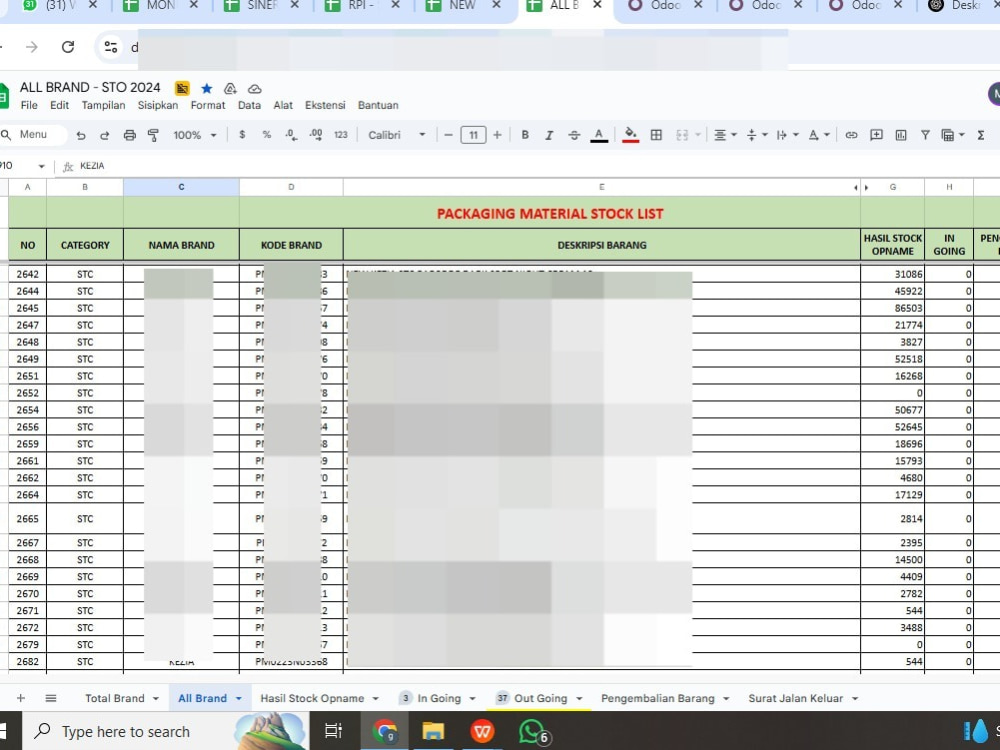
Task: Increase font size plus button
Action: (497, 135)
